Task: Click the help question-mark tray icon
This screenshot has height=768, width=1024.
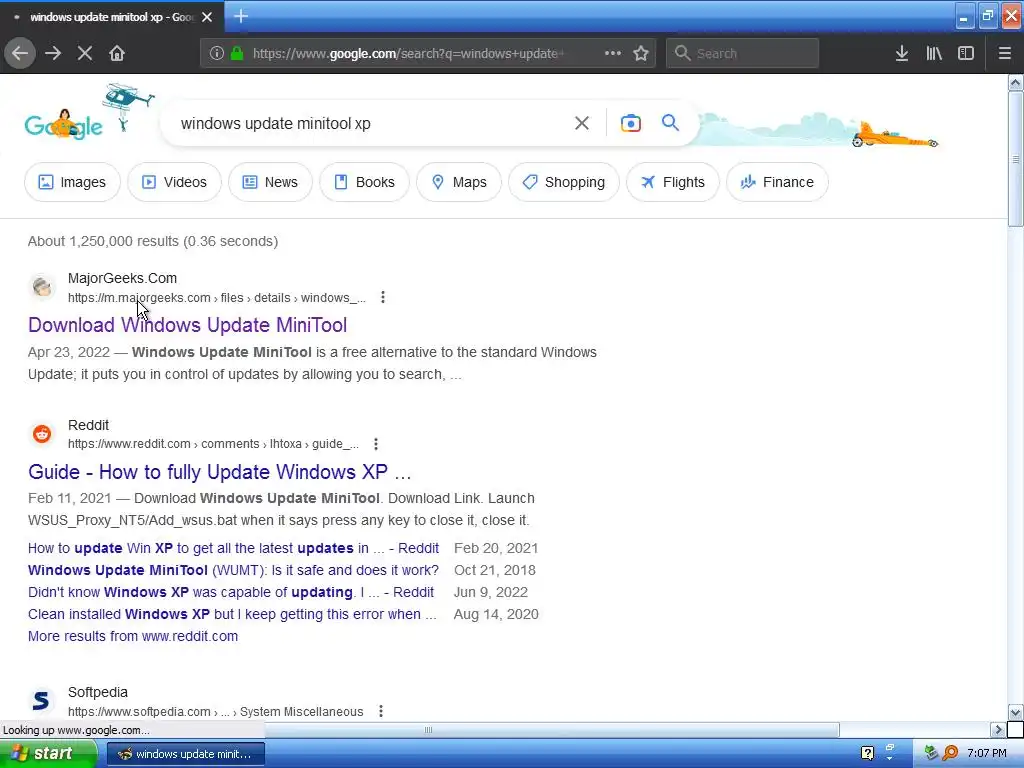Action: pyautogui.click(x=867, y=753)
